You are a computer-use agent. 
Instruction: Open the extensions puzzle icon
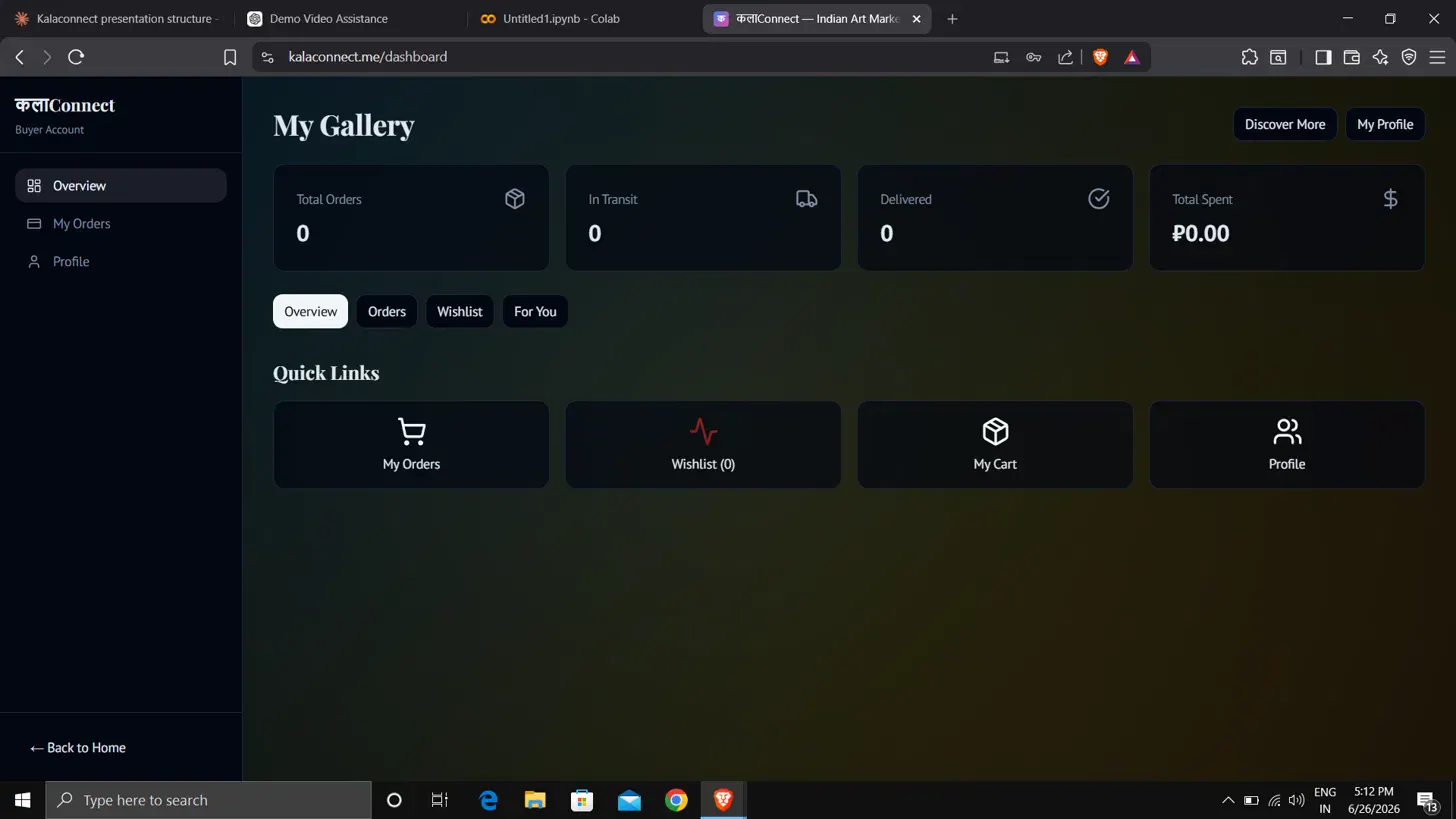pos(1249,57)
